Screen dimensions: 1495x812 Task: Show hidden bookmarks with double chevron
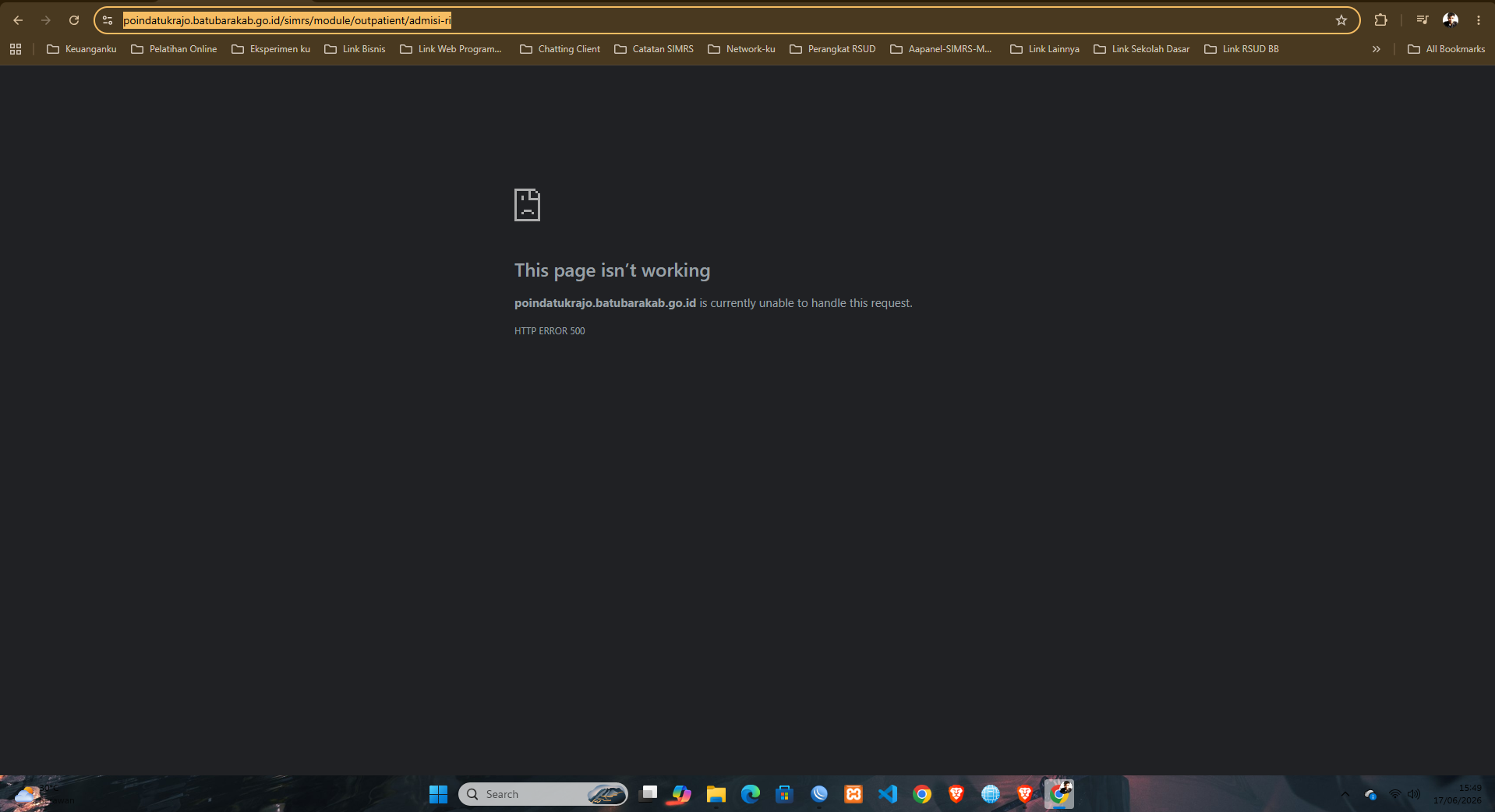[x=1377, y=49]
